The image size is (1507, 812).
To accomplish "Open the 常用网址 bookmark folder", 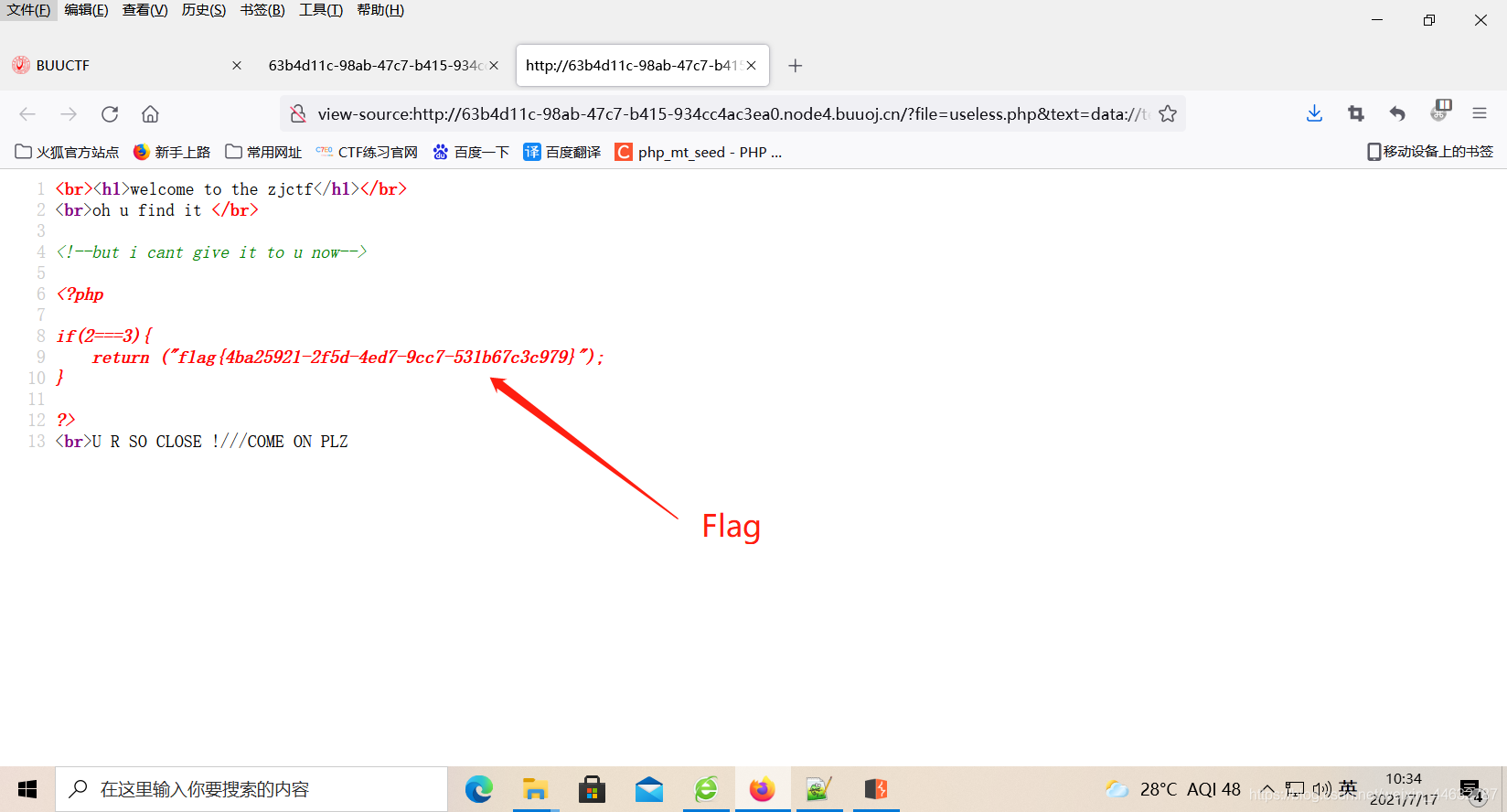I will (263, 152).
